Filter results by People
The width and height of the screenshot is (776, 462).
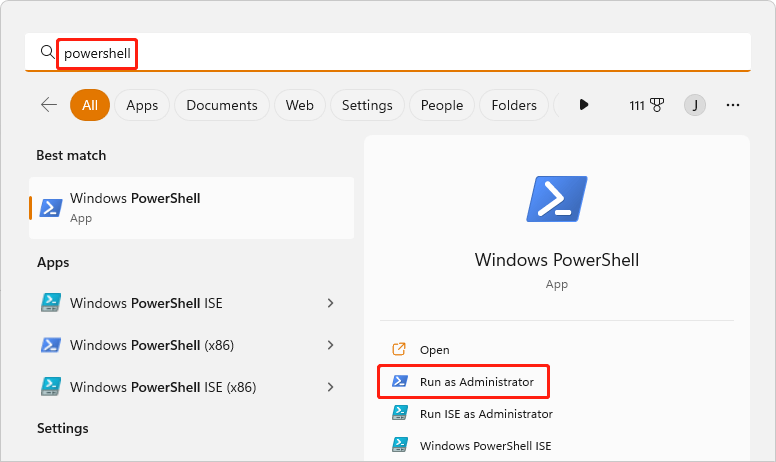[x=441, y=105]
